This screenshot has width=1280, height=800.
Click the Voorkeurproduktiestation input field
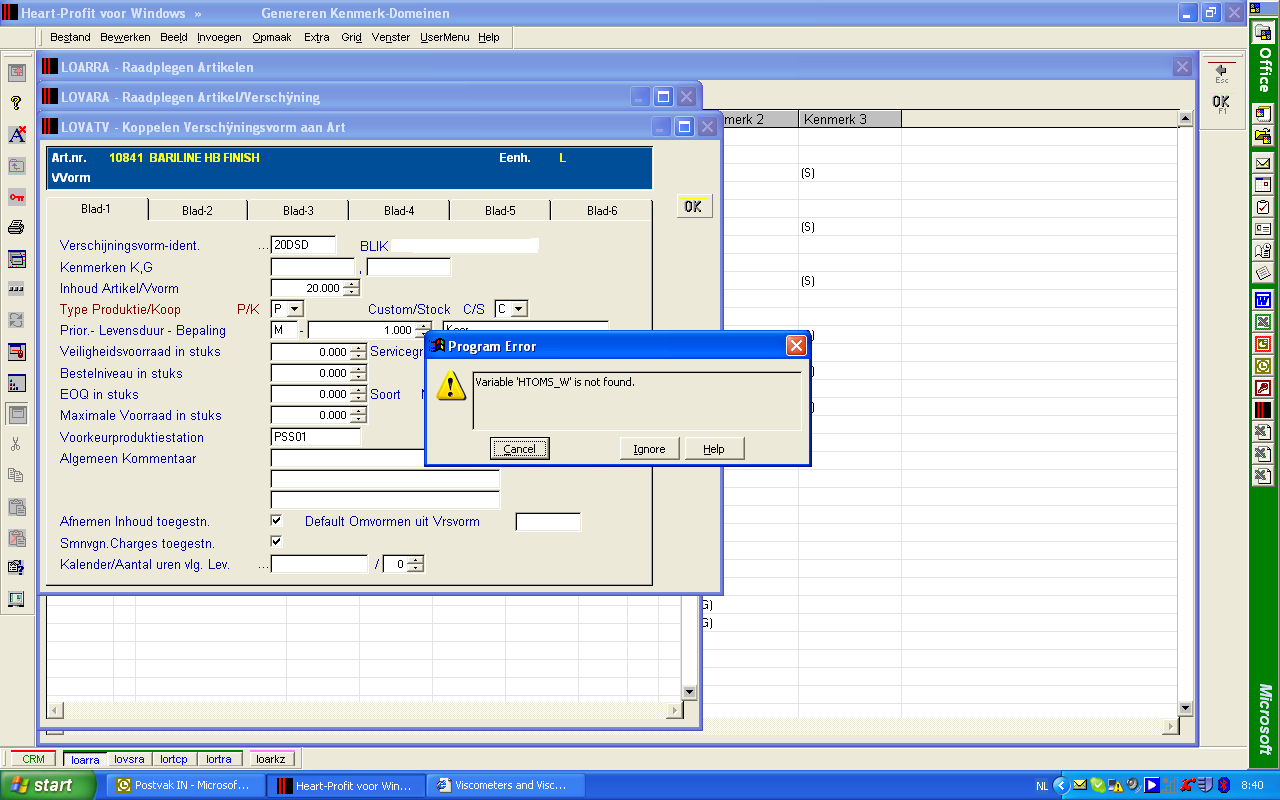pyautogui.click(x=316, y=437)
